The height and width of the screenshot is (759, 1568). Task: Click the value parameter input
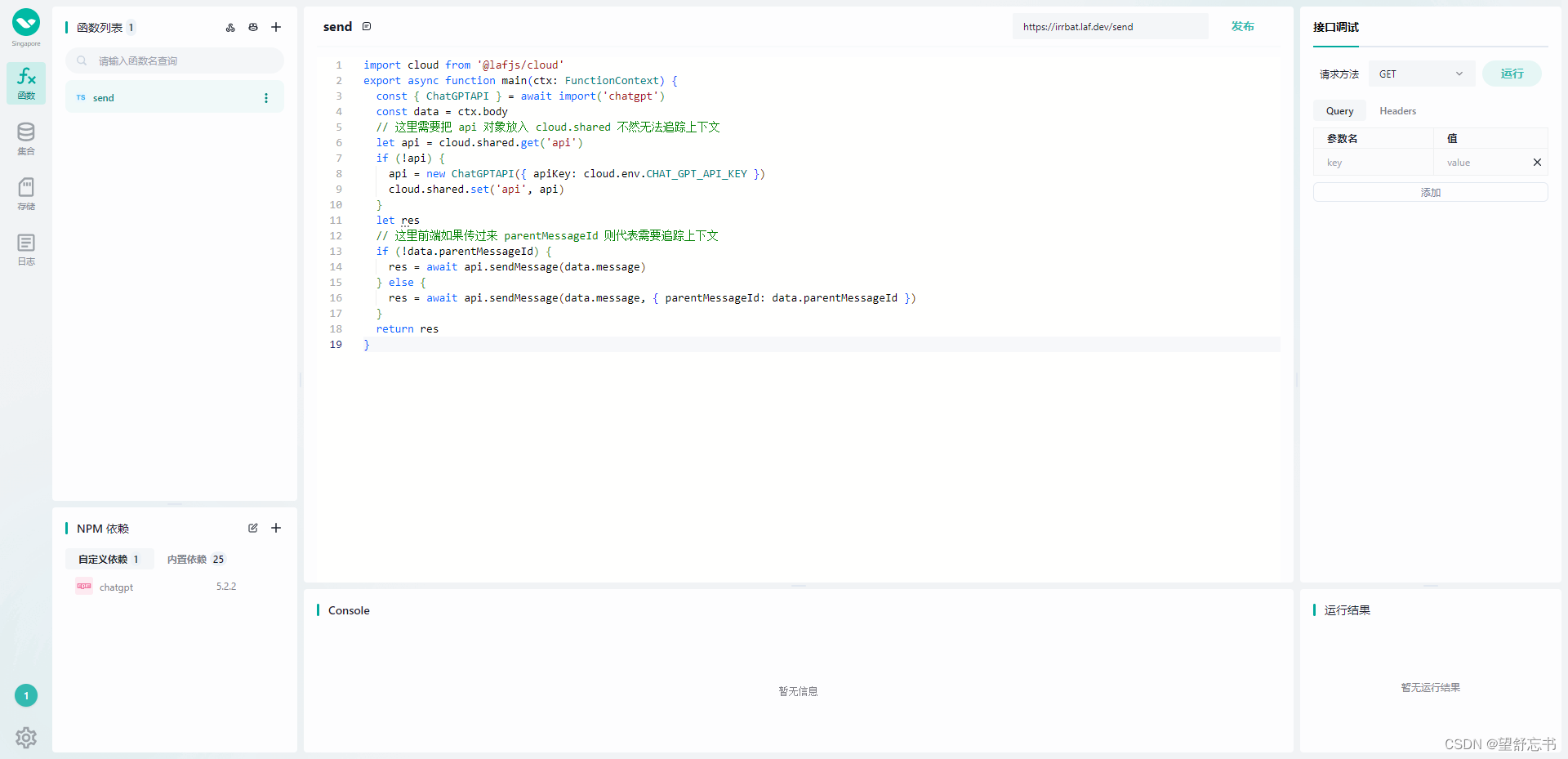pyautogui.click(x=1481, y=163)
